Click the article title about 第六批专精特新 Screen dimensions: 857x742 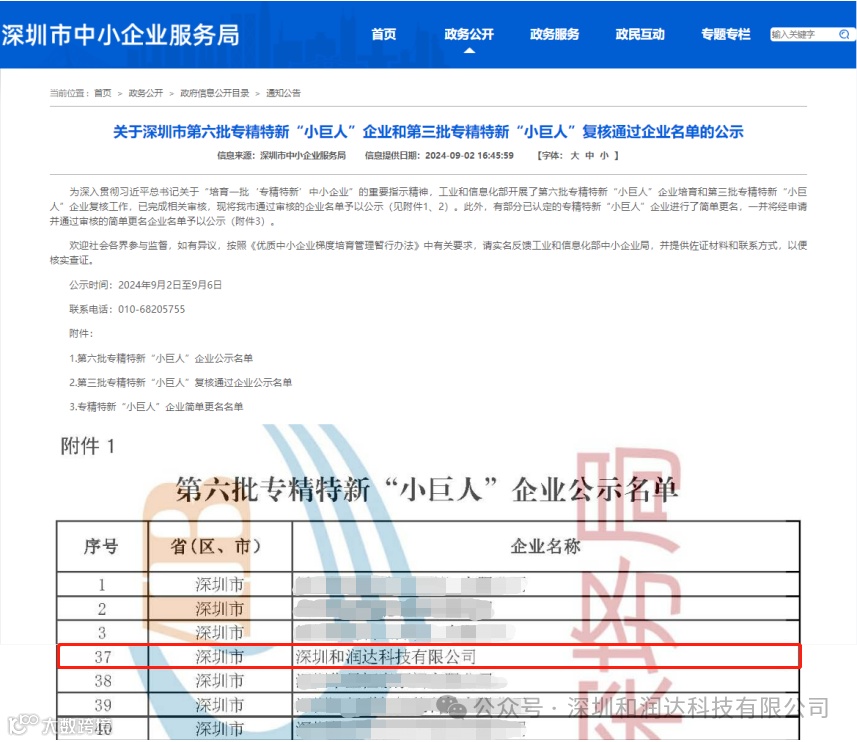pyautogui.click(x=428, y=132)
